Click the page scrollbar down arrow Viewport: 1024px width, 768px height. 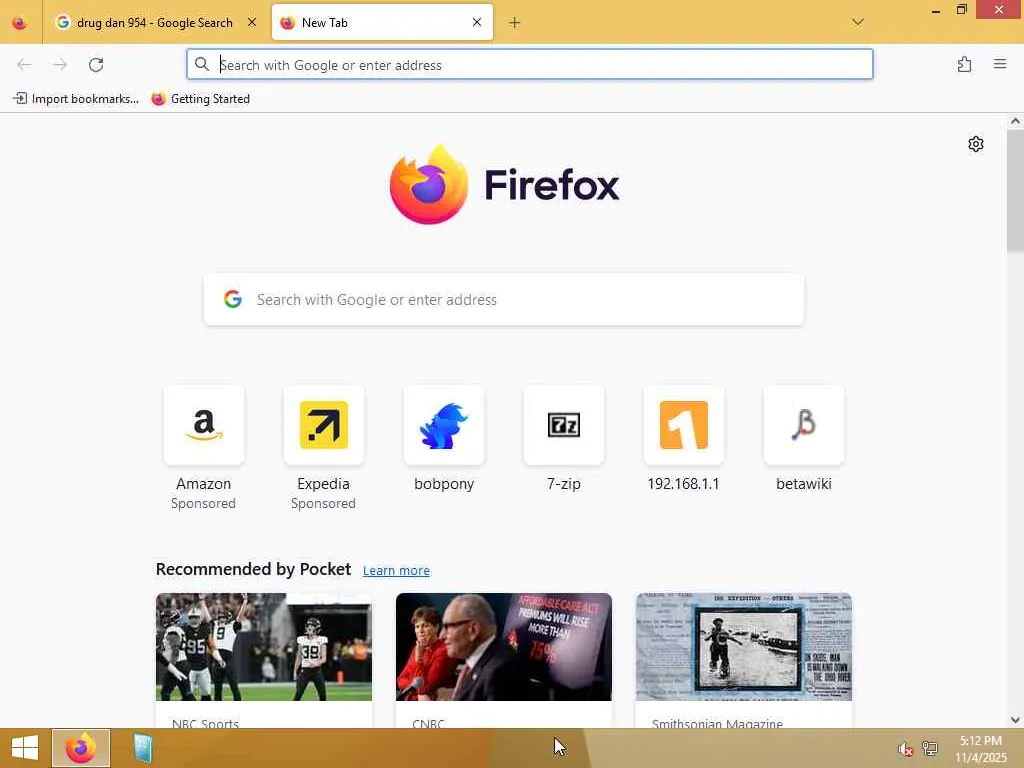(x=1015, y=720)
